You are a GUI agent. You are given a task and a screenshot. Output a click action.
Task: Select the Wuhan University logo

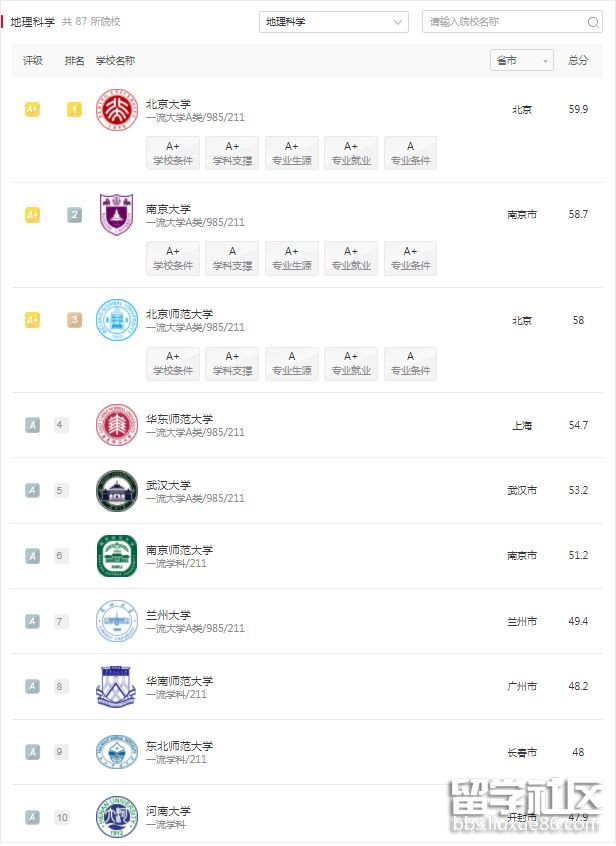click(x=116, y=491)
